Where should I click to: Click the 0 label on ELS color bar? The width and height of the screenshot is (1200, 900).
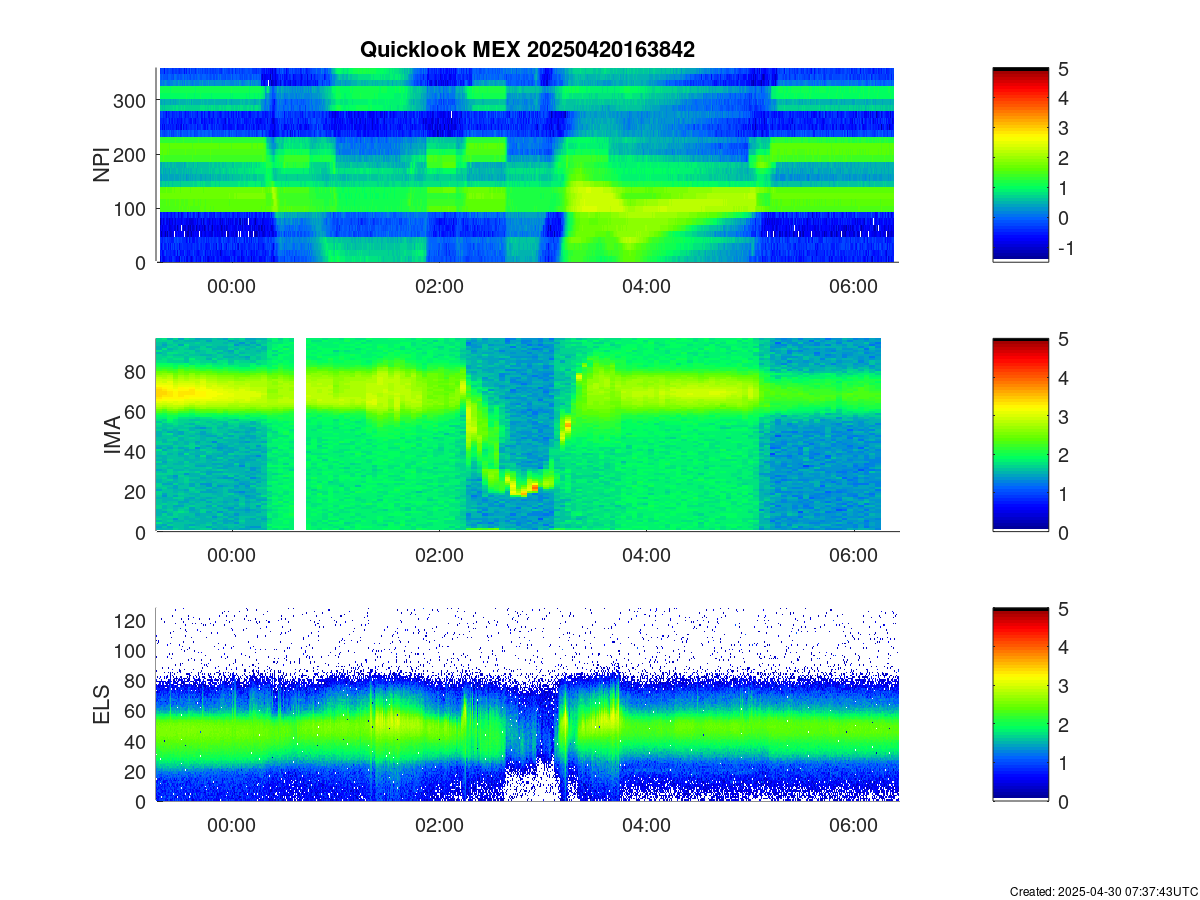(x=1064, y=801)
